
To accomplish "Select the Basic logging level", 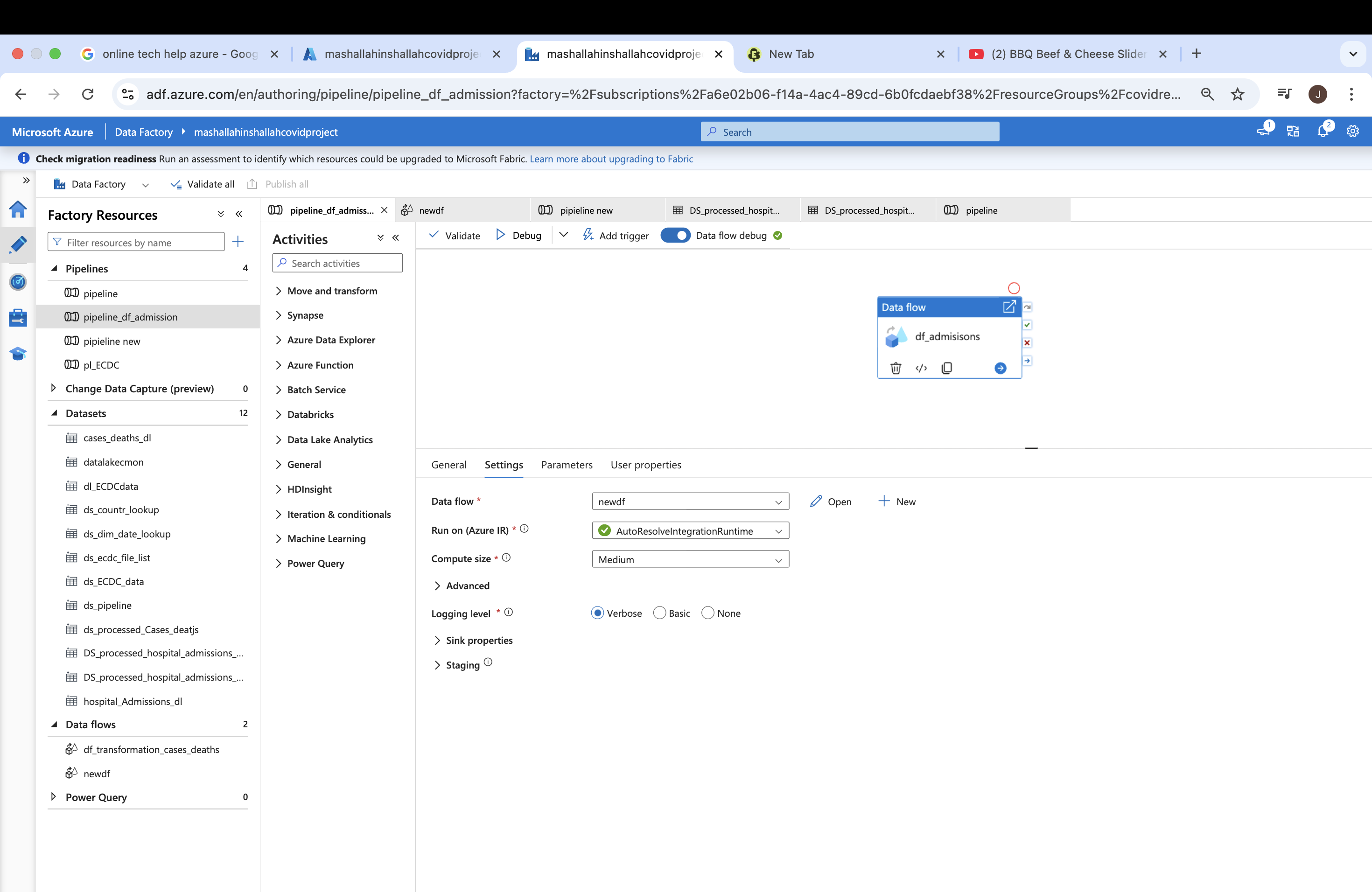I will click(659, 613).
